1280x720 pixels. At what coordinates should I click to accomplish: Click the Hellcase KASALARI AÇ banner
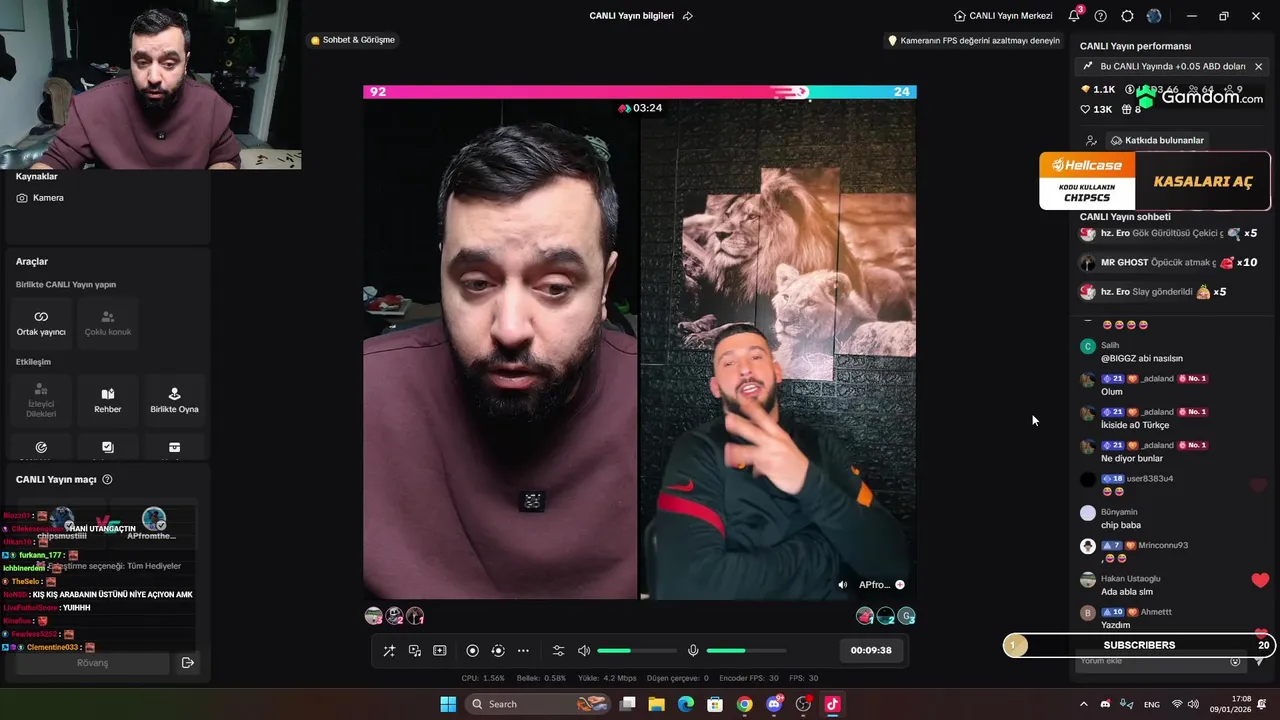pos(1155,181)
